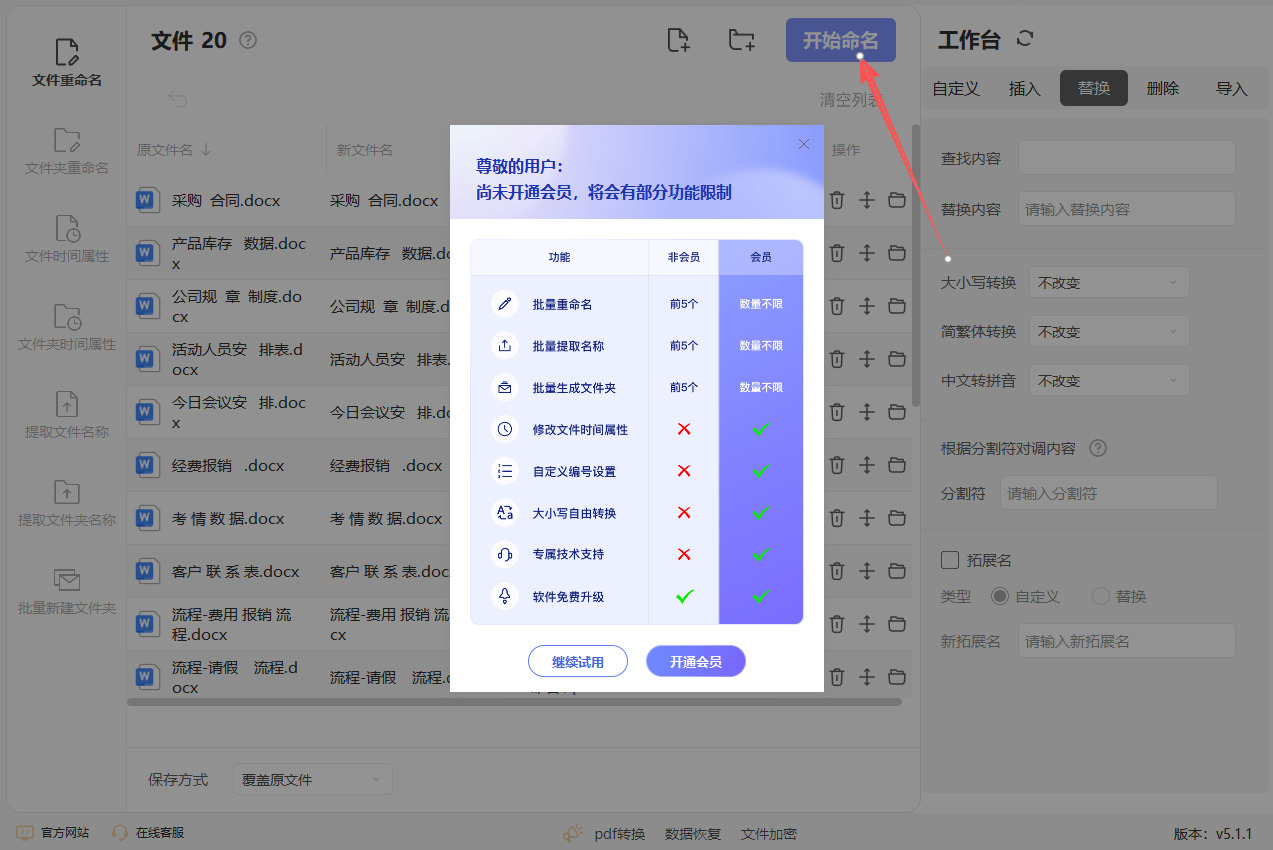Sort by the 原文件名 column arrow
Screen dimensions: 1273x850
[x=206, y=150]
